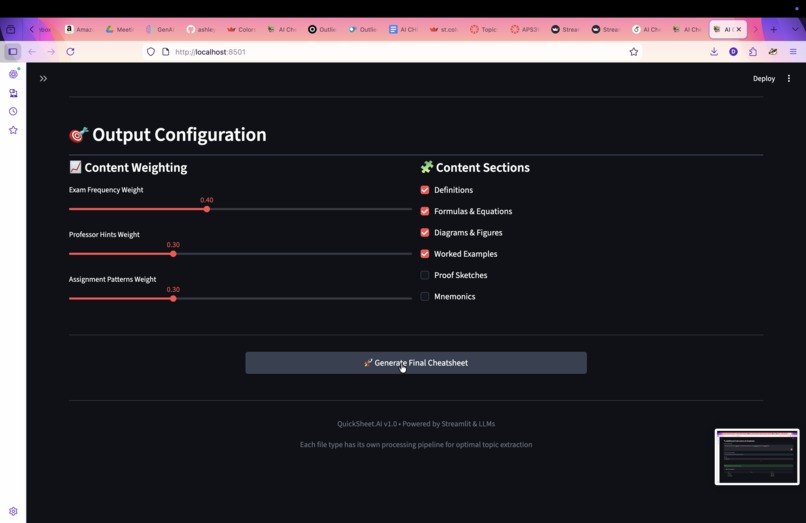Viewport: 806px width, 523px height.
Task: Click the 0.40 slider value label
Action: pos(207,200)
